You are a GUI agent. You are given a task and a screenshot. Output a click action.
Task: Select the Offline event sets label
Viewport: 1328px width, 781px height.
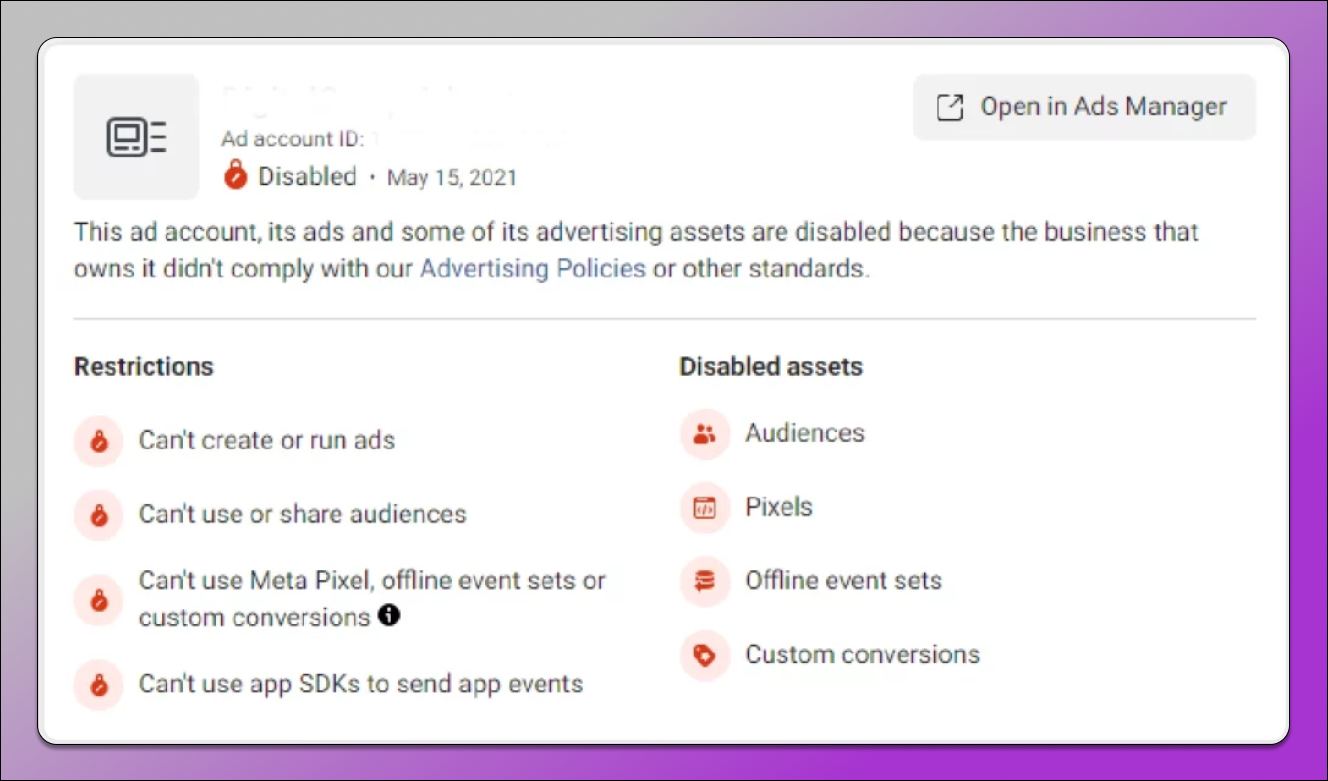point(844,581)
